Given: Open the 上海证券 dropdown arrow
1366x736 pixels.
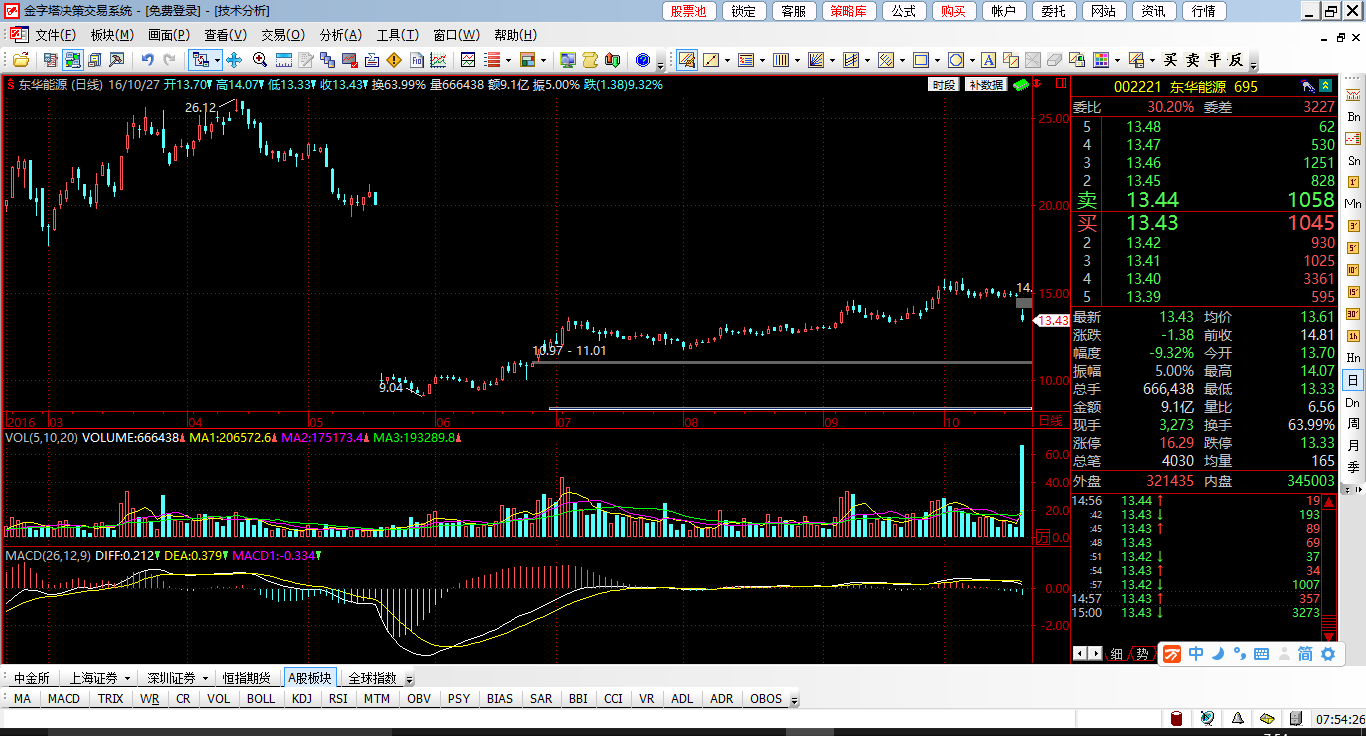Looking at the screenshot, I should pyautogui.click(x=125, y=678).
